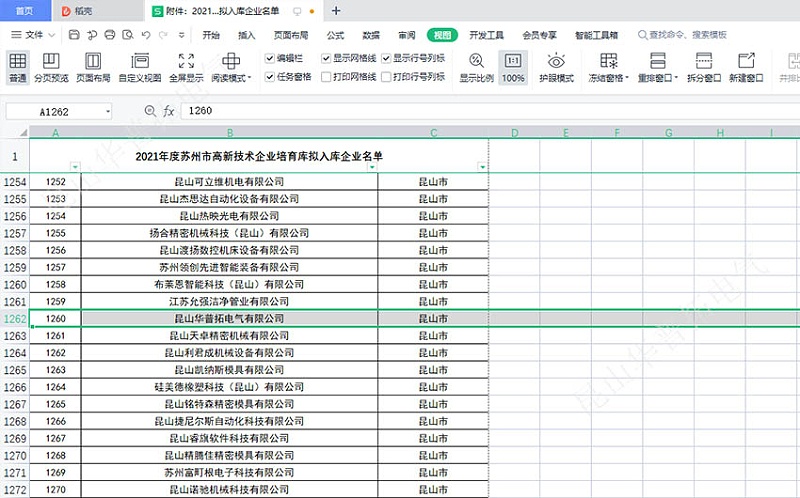Open the column B filter dropdown
Image resolution: width=800 pixels, height=498 pixels.
coord(372,167)
